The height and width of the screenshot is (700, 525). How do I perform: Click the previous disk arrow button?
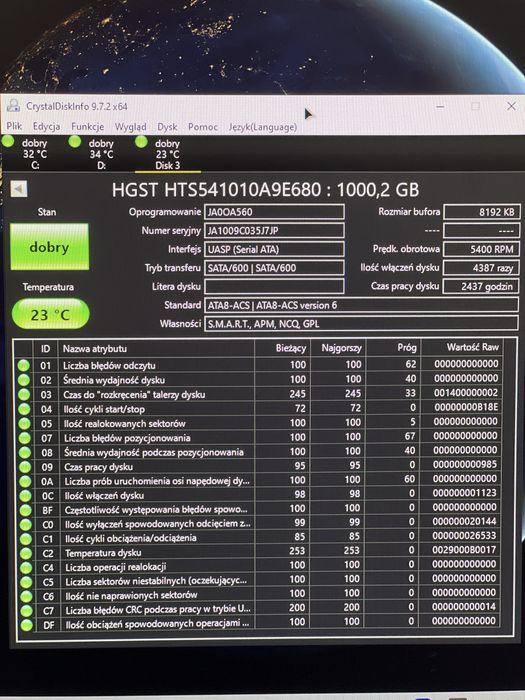tap(19, 189)
